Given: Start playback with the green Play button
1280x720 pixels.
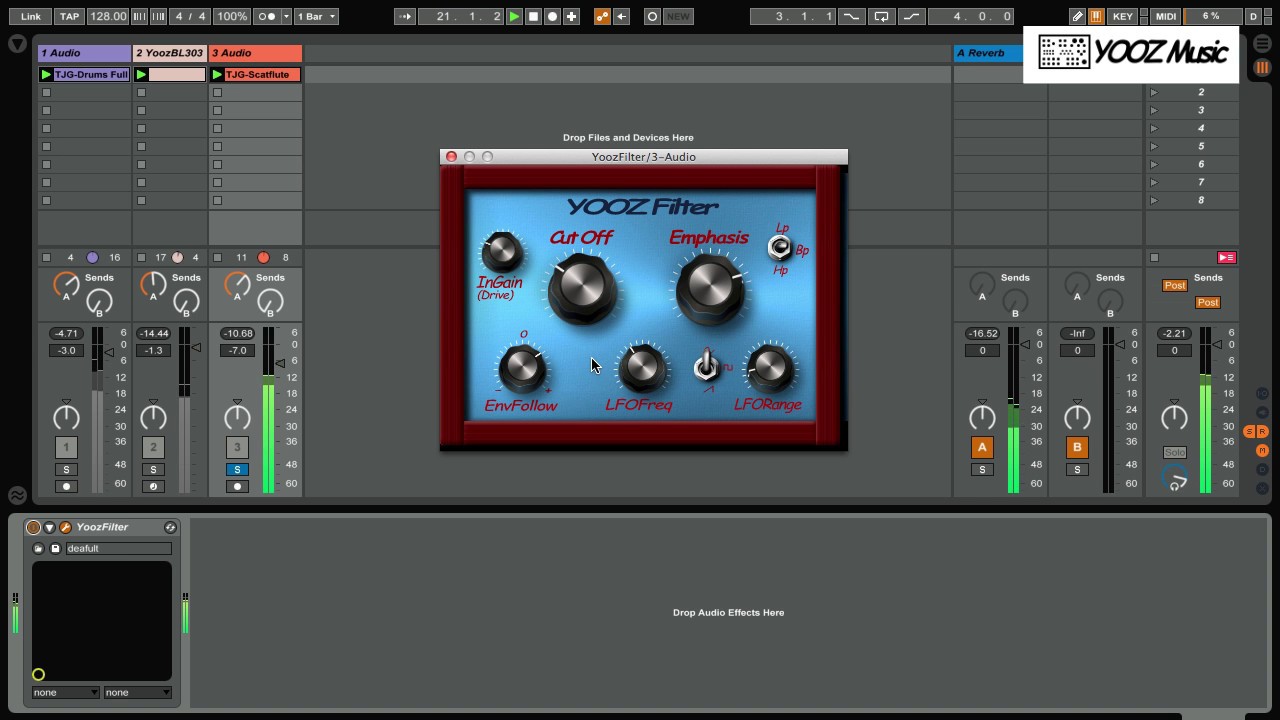Looking at the screenshot, I should pos(514,16).
